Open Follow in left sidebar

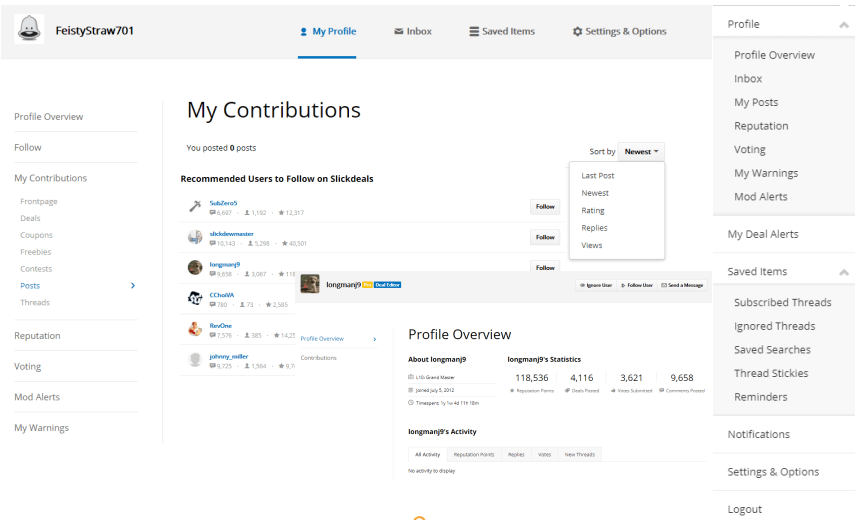pyautogui.click(x=28, y=147)
